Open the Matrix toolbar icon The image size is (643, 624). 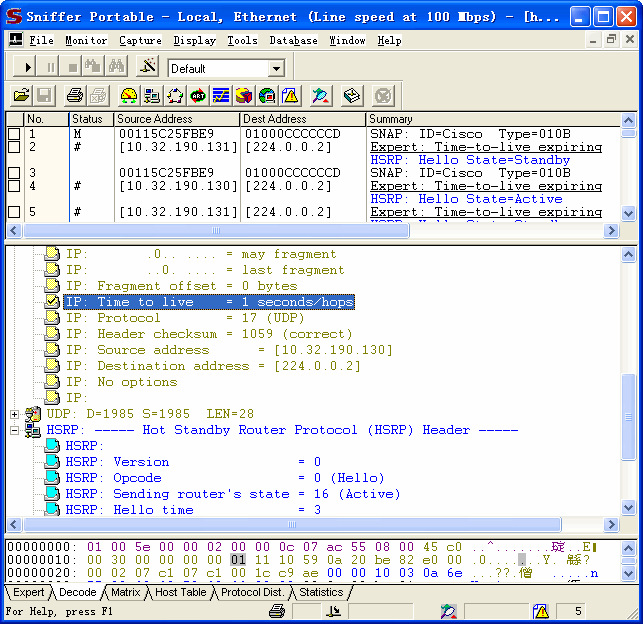coord(174,96)
